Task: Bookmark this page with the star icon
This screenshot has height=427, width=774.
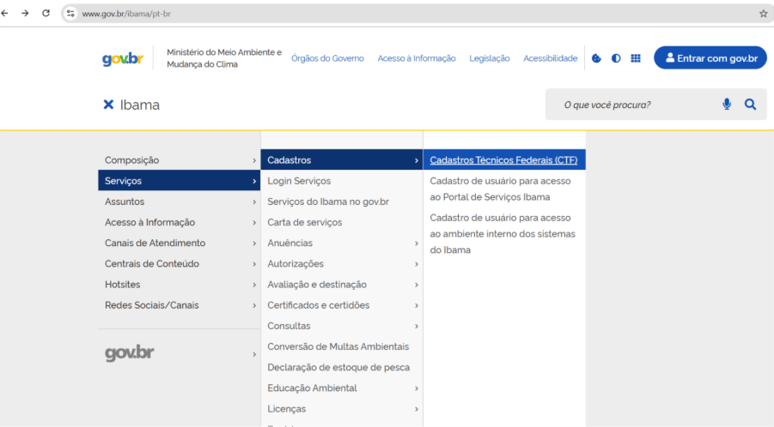Action: tap(763, 14)
